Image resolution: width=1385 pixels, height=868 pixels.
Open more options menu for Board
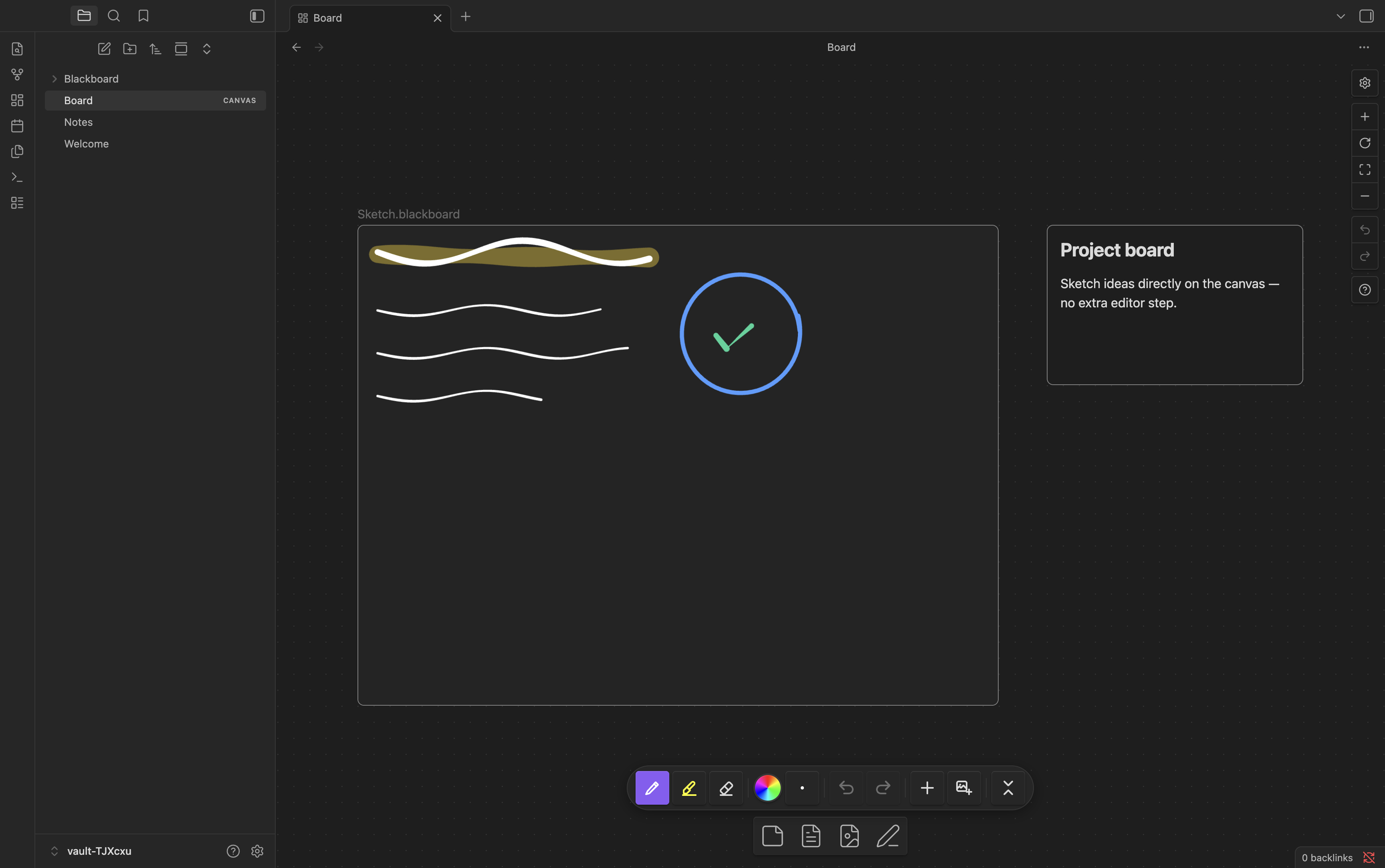[x=1364, y=47]
